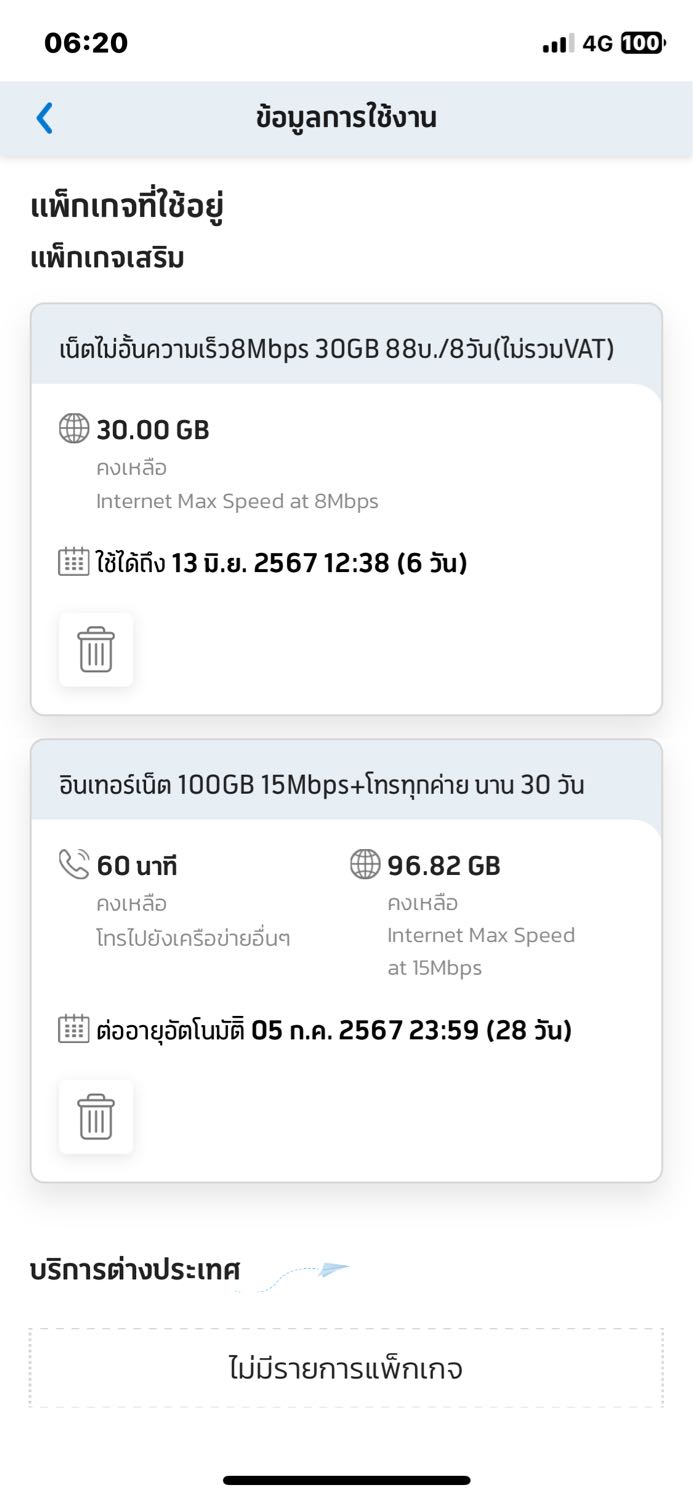Select the เน็ตไม่อั้นความเร็ว8Mbps 30GB package title

click(x=336, y=349)
